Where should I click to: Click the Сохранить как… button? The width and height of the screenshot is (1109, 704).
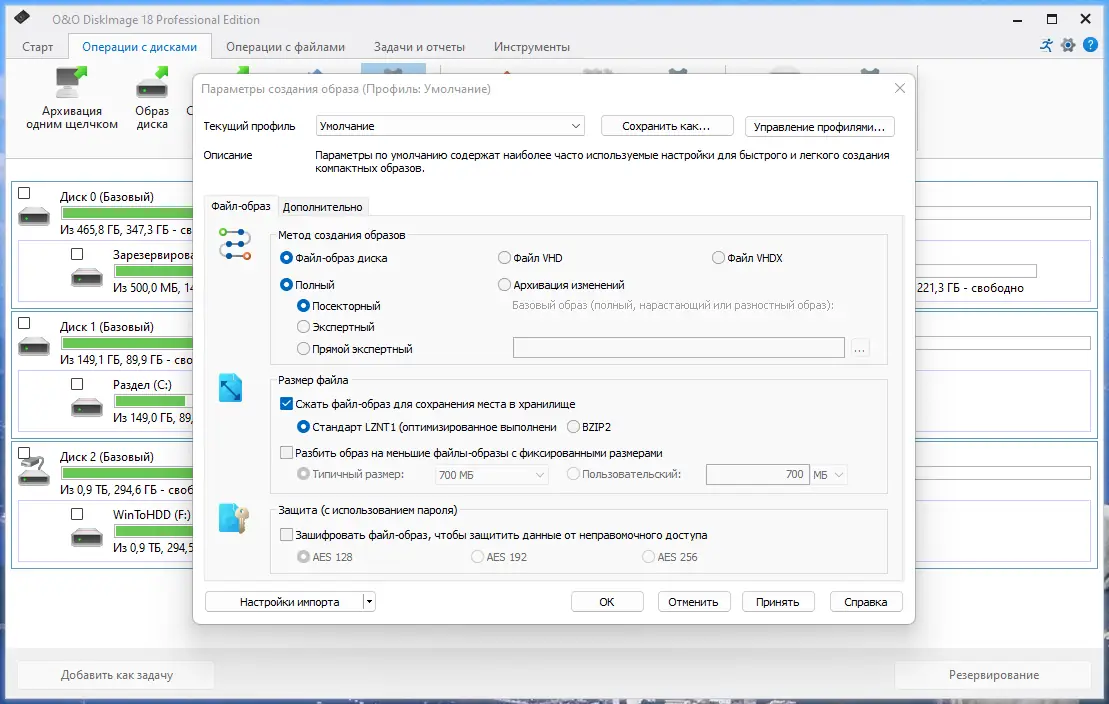pyautogui.click(x=666, y=126)
